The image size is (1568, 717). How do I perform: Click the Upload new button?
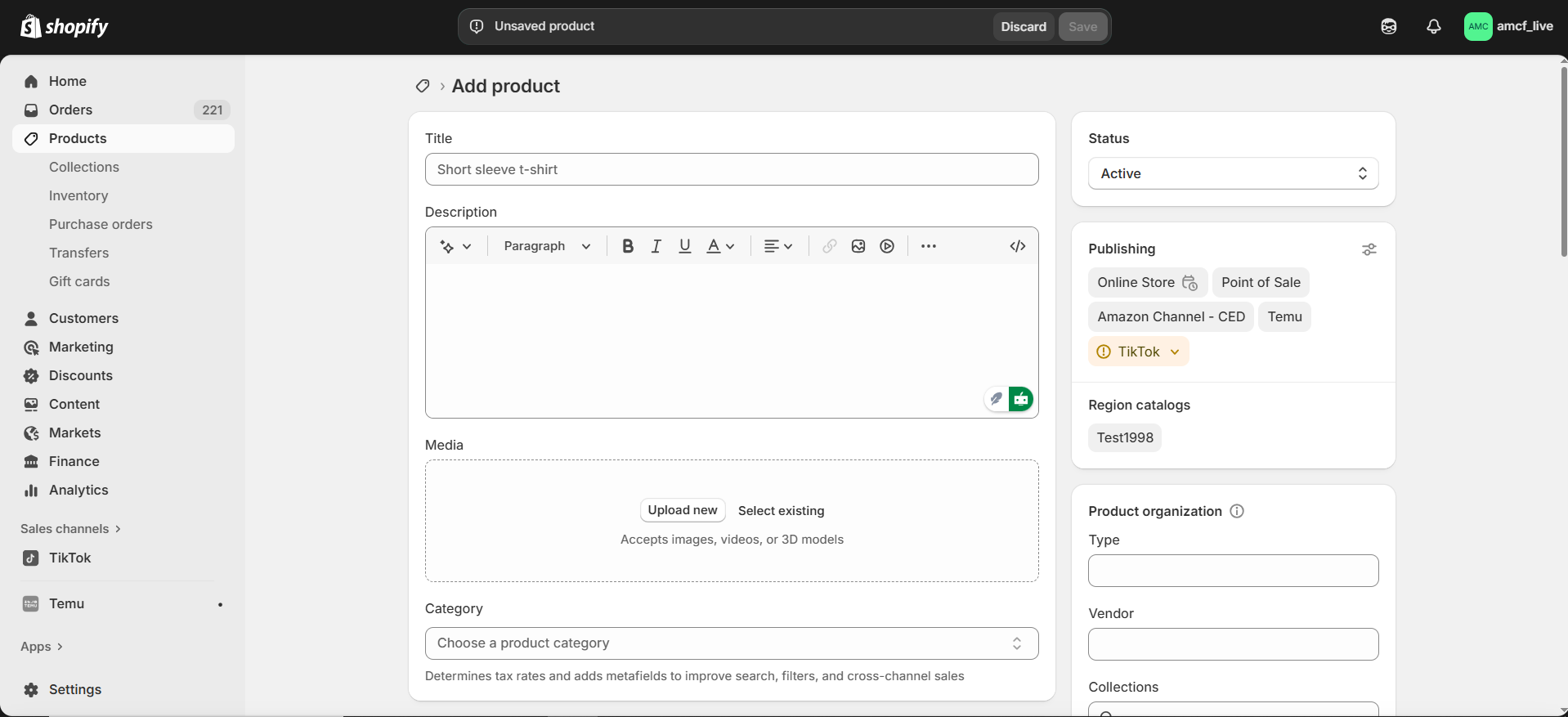682,510
